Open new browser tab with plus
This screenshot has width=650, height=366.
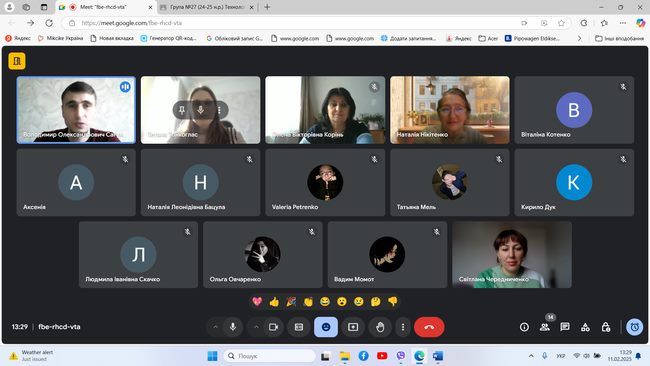coord(267,7)
